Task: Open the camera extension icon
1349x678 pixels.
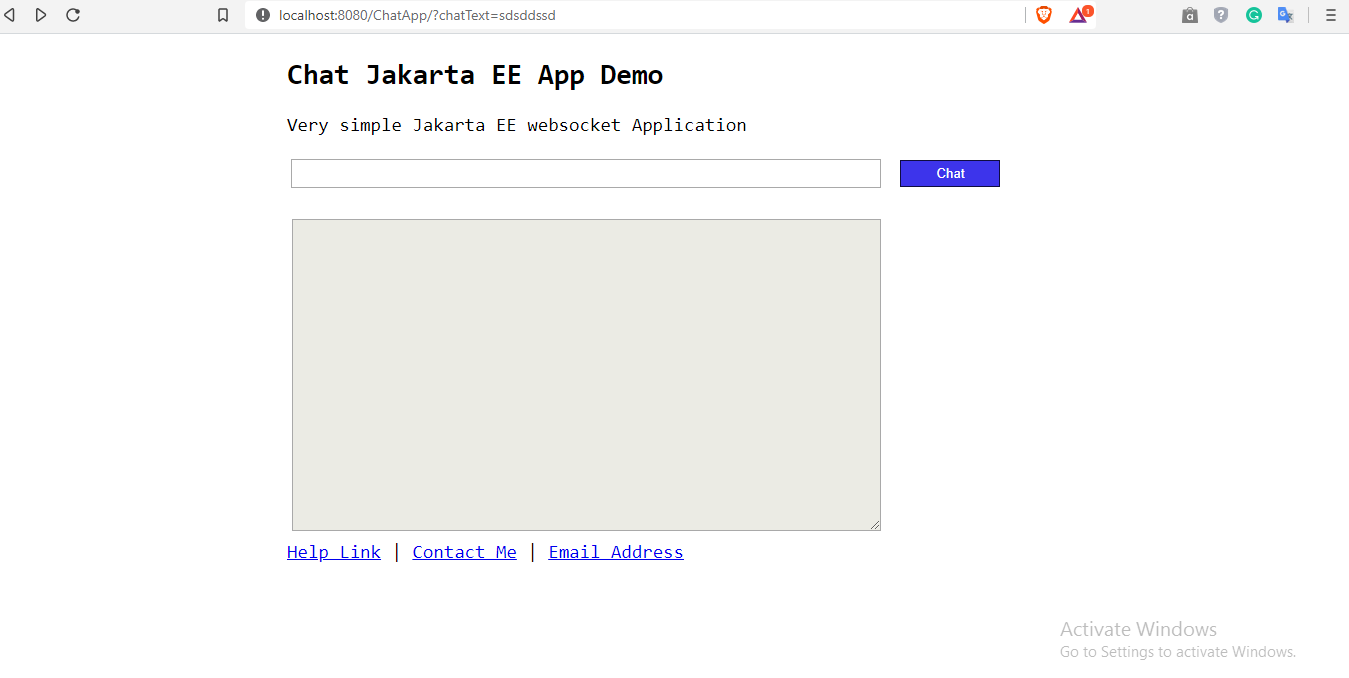Action: (1189, 15)
